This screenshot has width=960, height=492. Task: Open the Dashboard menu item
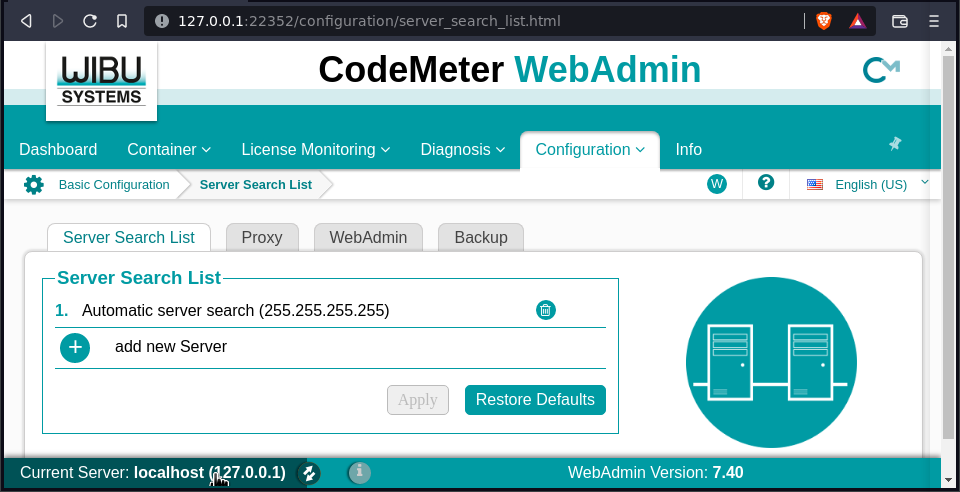click(x=58, y=149)
